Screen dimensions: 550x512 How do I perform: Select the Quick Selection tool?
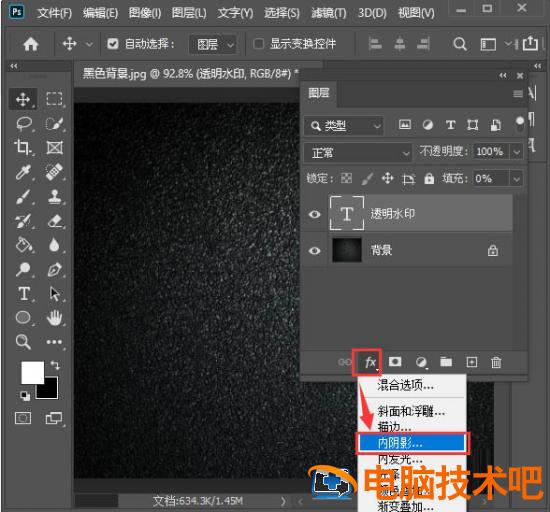tap(54, 124)
